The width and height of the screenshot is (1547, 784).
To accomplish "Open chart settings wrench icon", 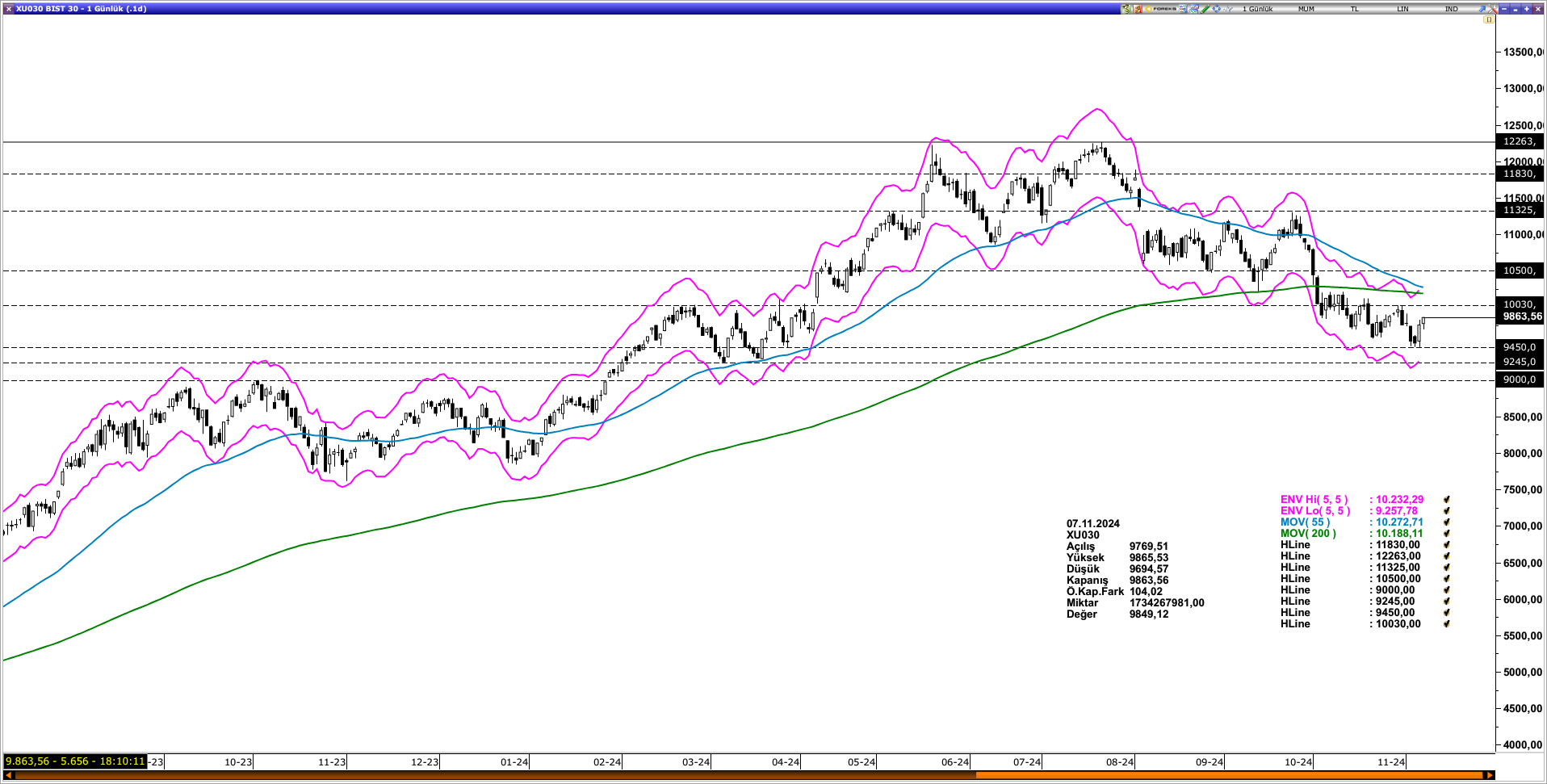I will 1493,9.
